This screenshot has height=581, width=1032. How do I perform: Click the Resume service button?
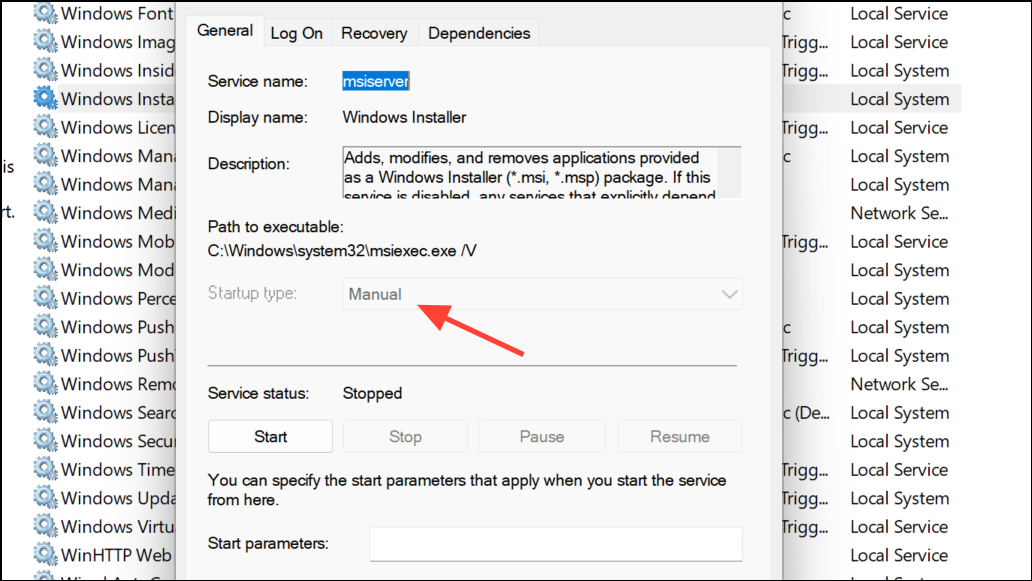pos(679,437)
